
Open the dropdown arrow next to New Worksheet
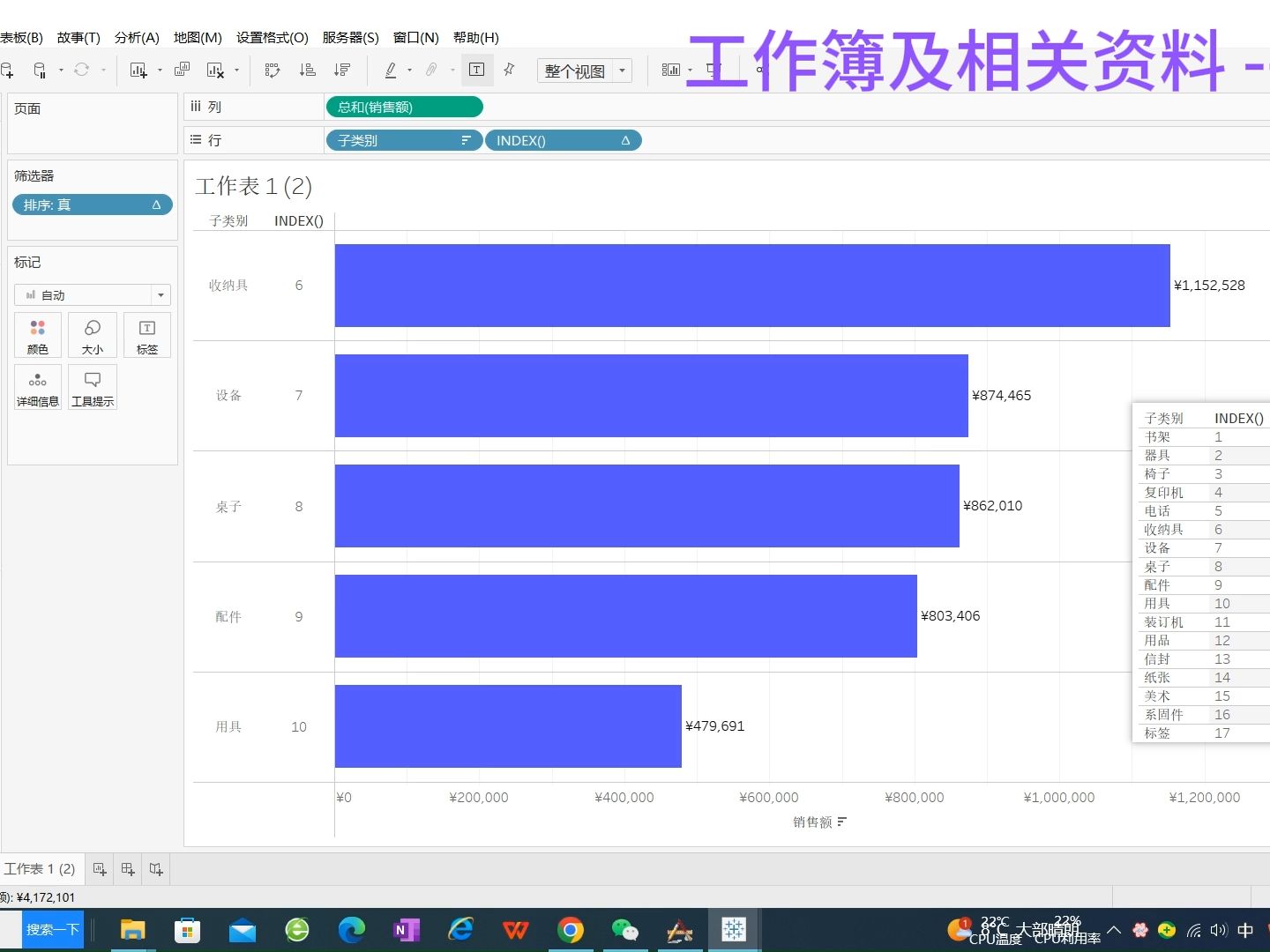(159, 70)
